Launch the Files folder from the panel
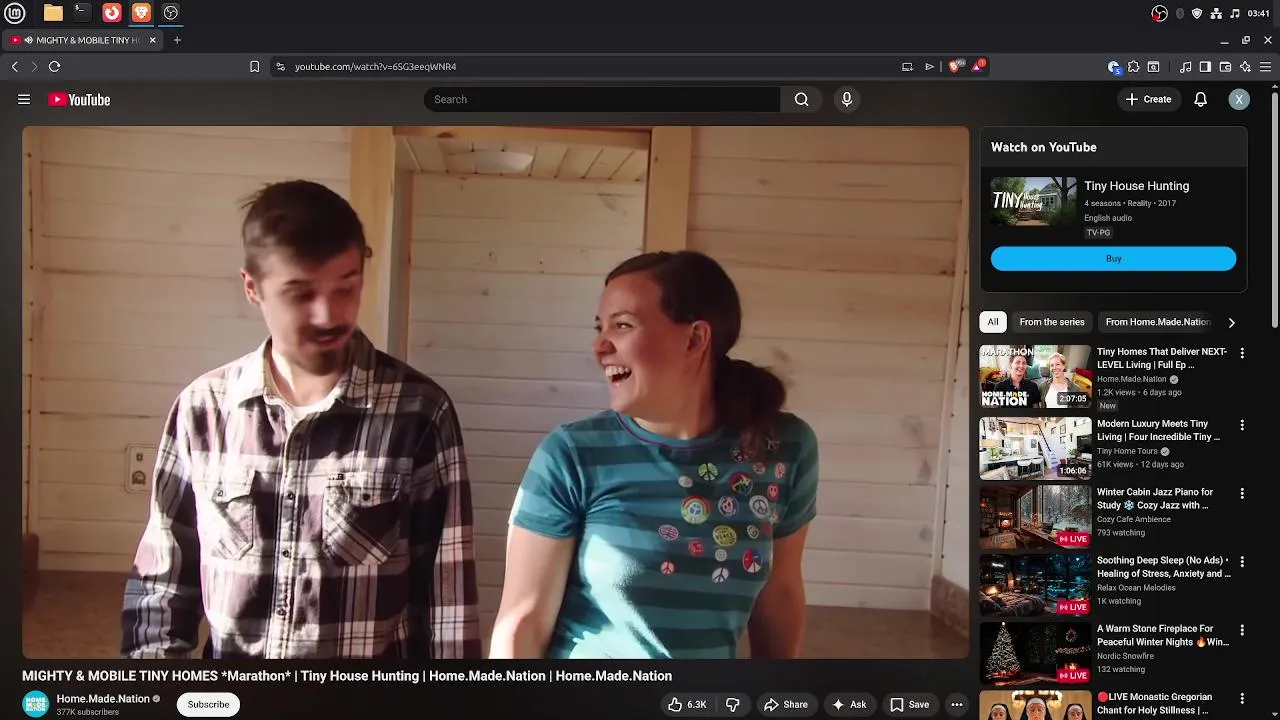Image resolution: width=1280 pixels, height=720 pixels. (x=53, y=13)
